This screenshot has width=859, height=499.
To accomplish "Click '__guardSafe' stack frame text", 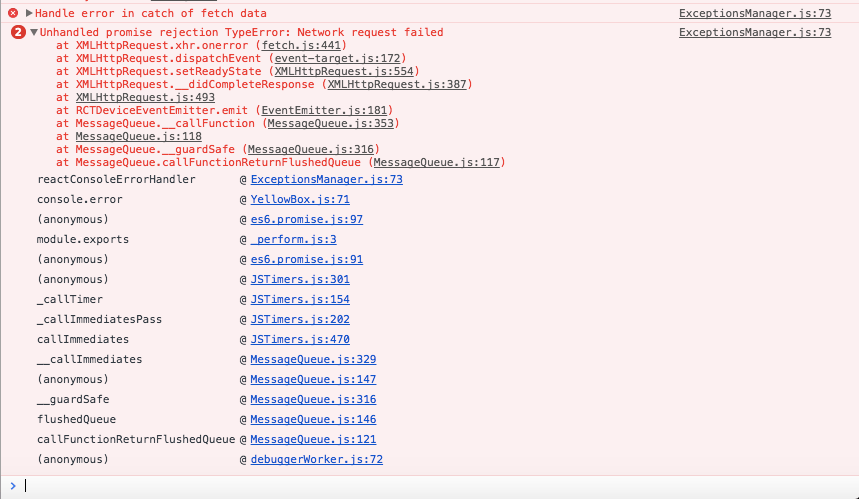I will [73, 399].
